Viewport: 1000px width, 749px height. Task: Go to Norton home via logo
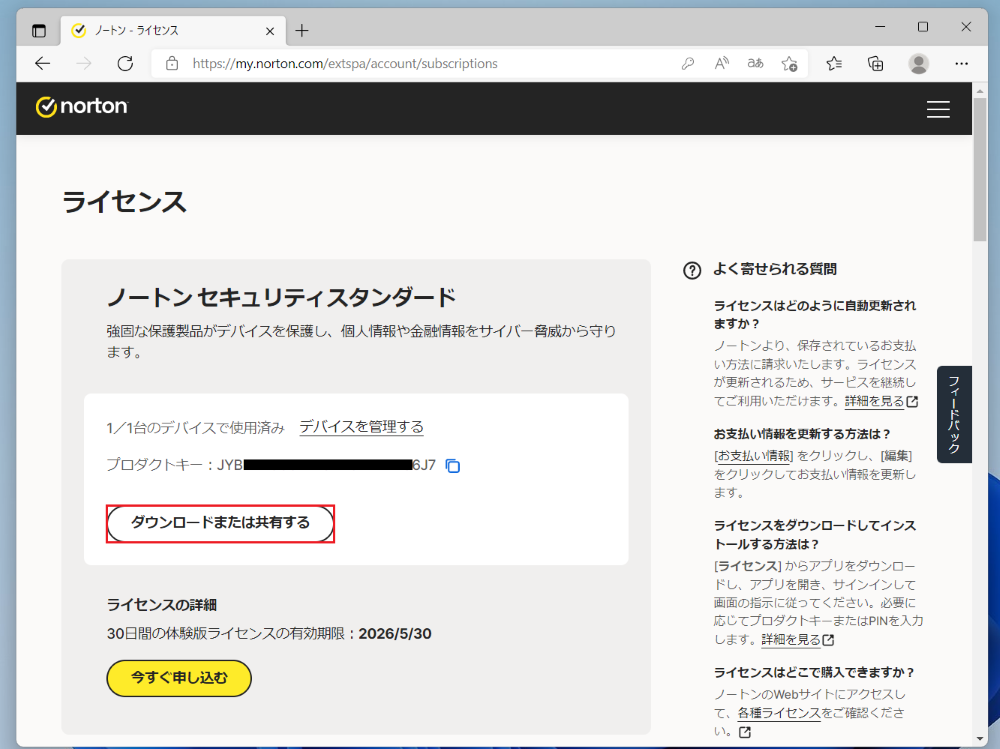coord(82,107)
